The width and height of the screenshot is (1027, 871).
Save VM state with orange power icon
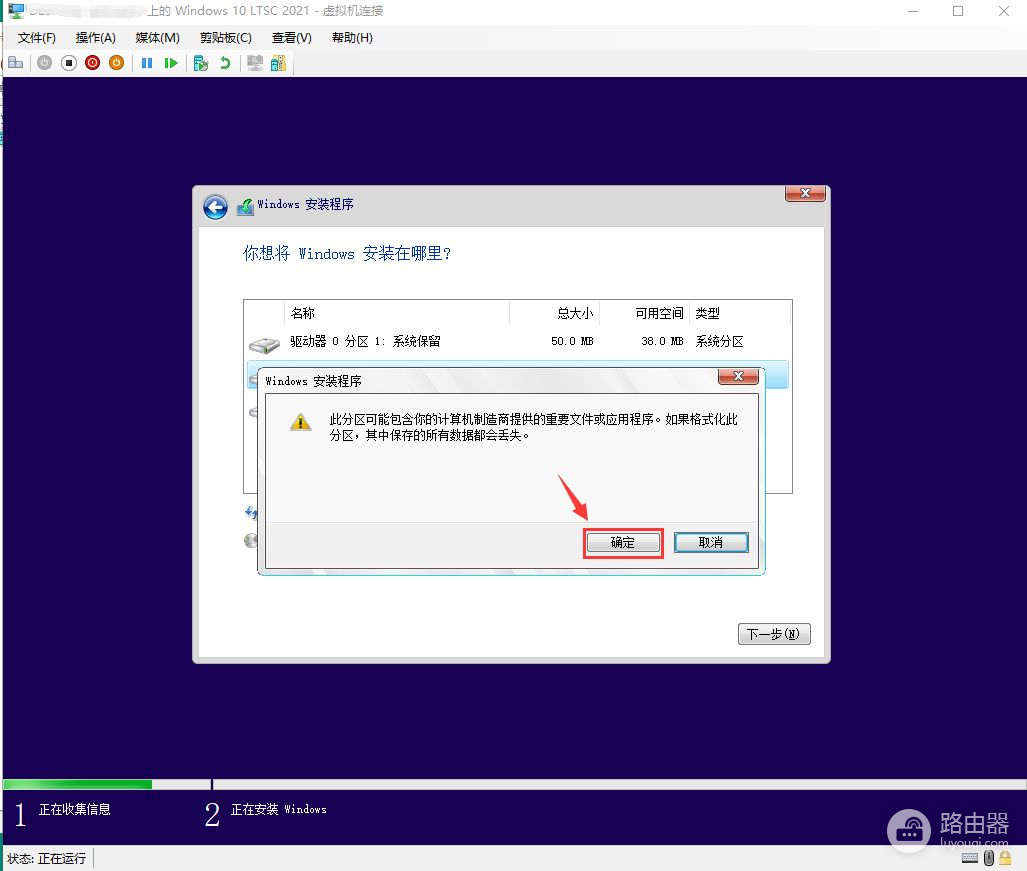[117, 63]
